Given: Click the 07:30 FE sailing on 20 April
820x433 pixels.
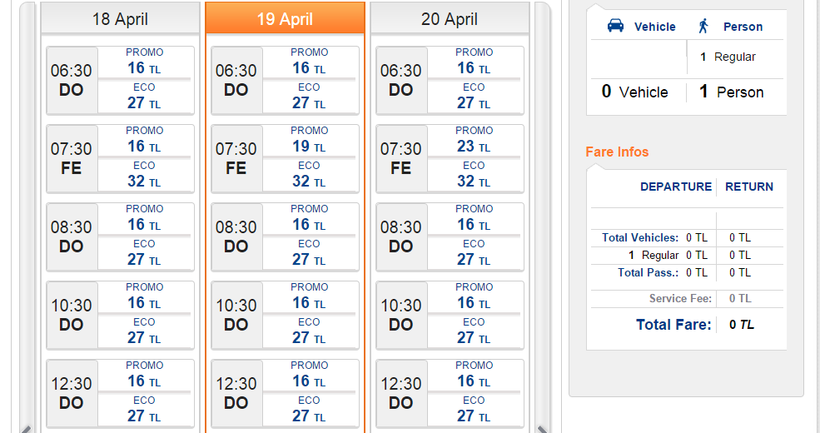Looking at the screenshot, I should tap(401, 158).
